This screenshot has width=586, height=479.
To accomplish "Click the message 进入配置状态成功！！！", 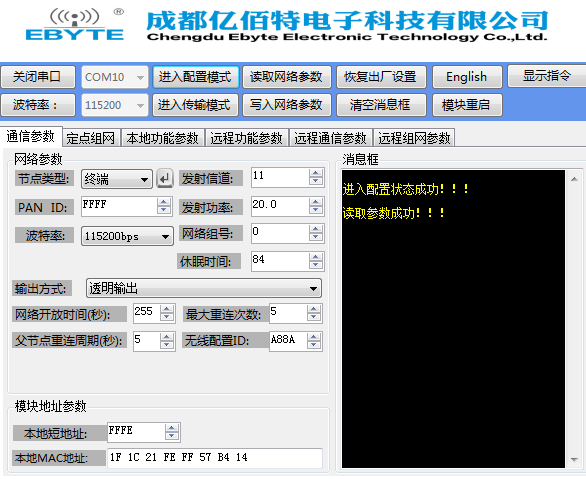I will click(406, 189).
